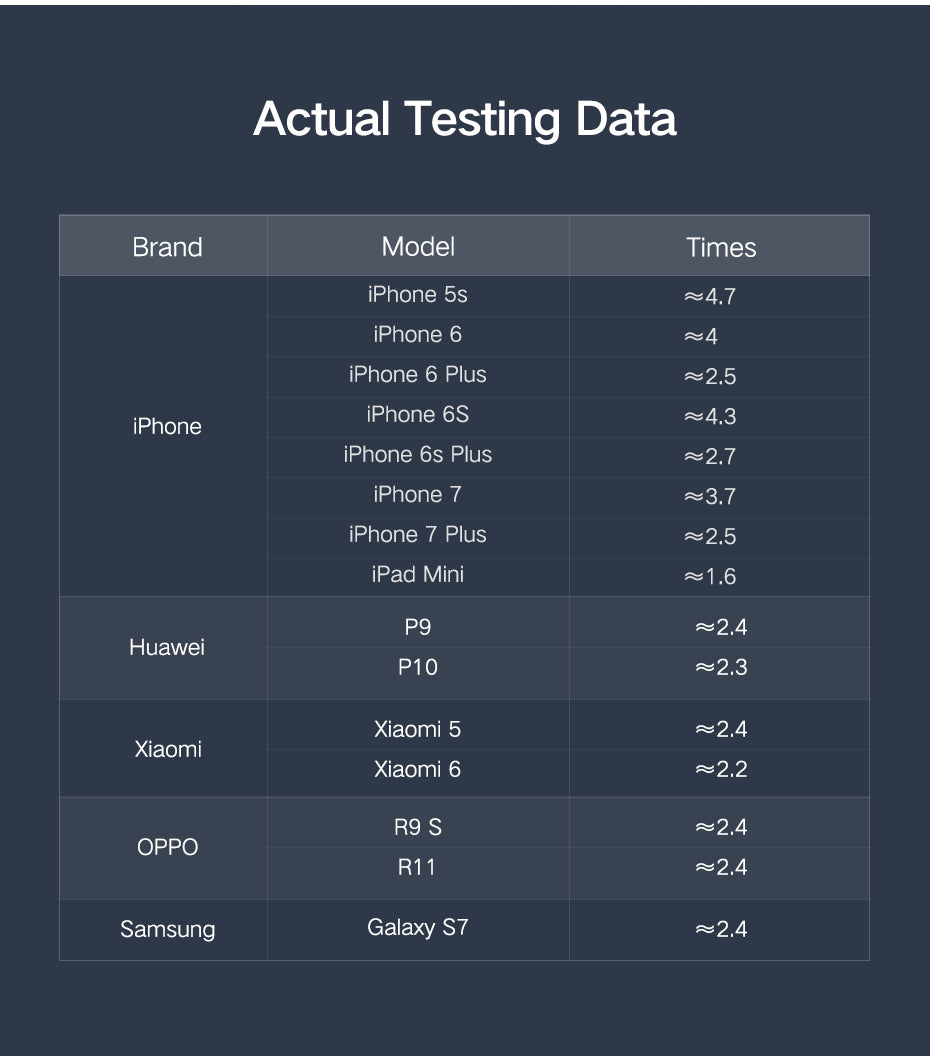The height and width of the screenshot is (1056, 930).
Task: Select the R9 S model cell
Action: pos(418,827)
